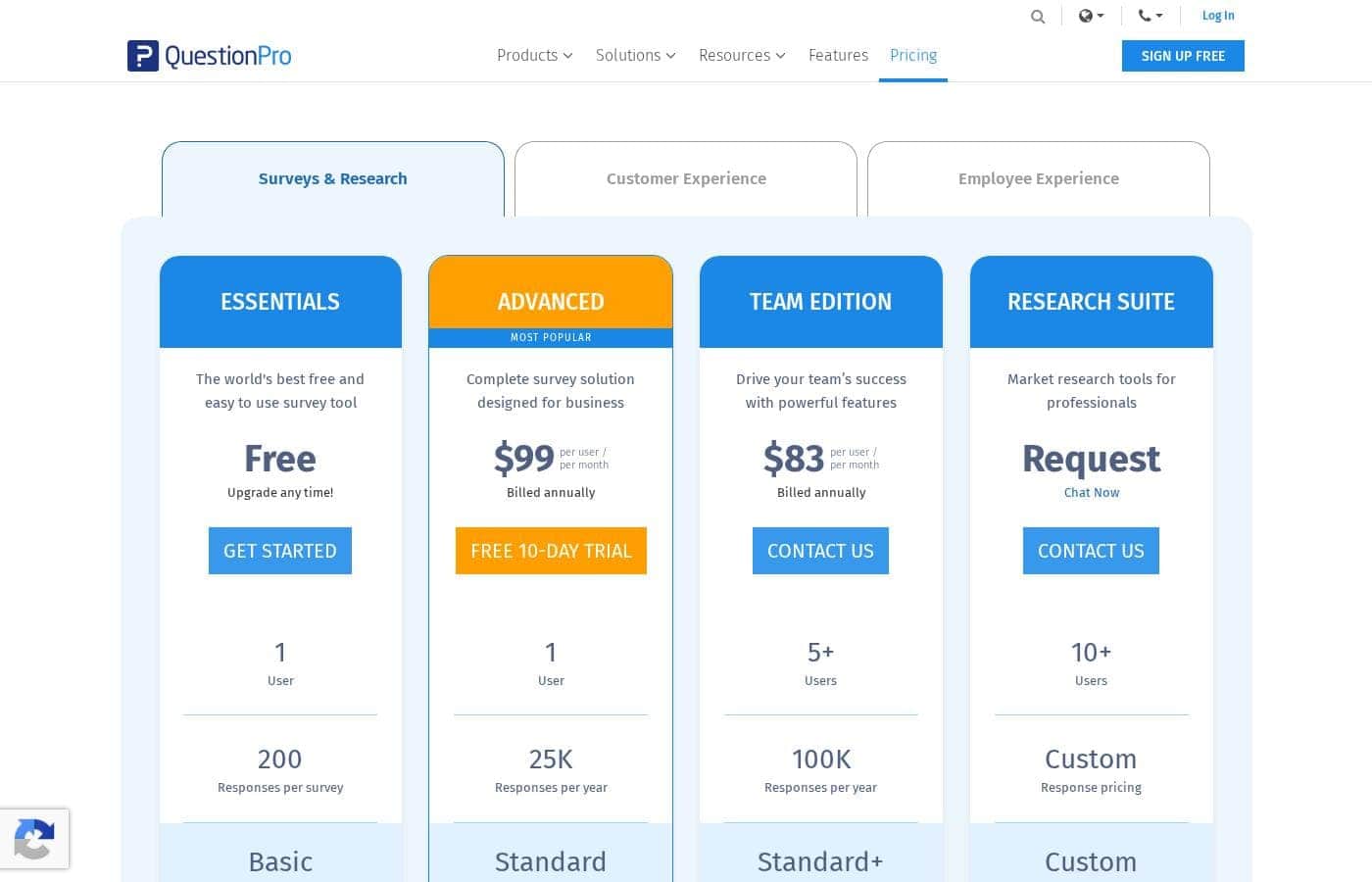Screen dimensions: 1372x882
Task: Click CONTACT US under Research Suite
Action: (x=1091, y=551)
